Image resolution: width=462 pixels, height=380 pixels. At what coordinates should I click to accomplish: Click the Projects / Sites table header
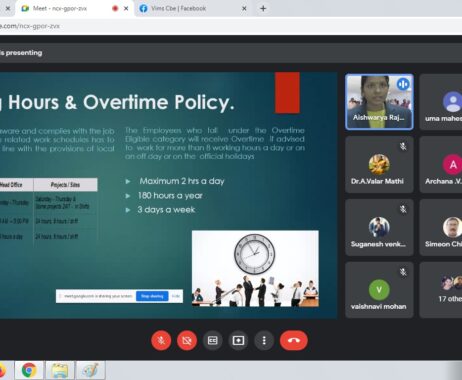pyautogui.click(x=65, y=185)
